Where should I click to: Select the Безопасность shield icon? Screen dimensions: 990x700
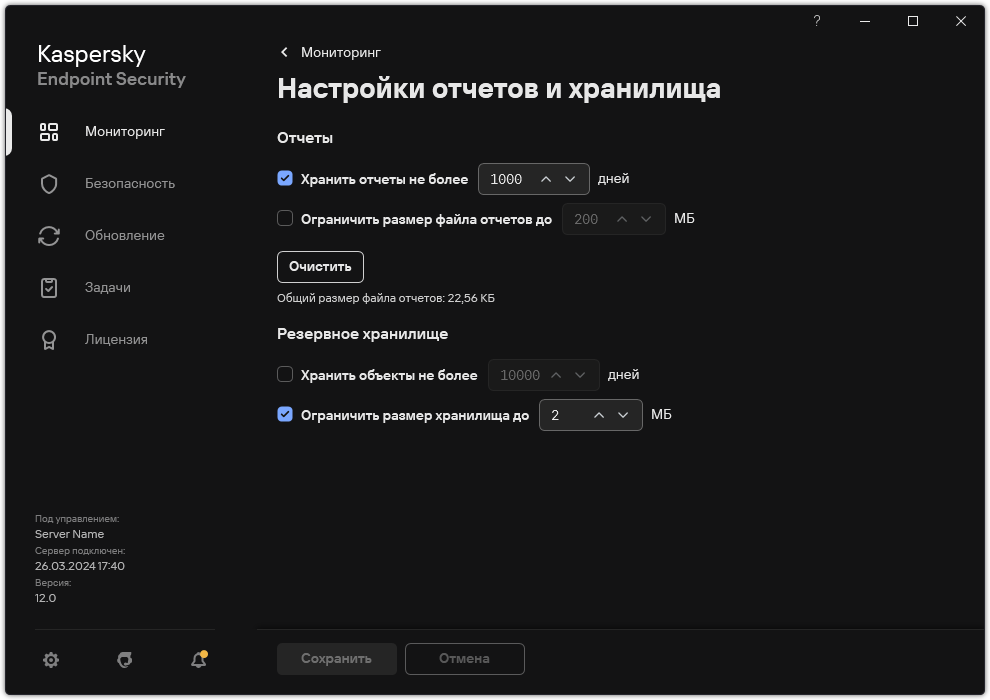pos(48,183)
